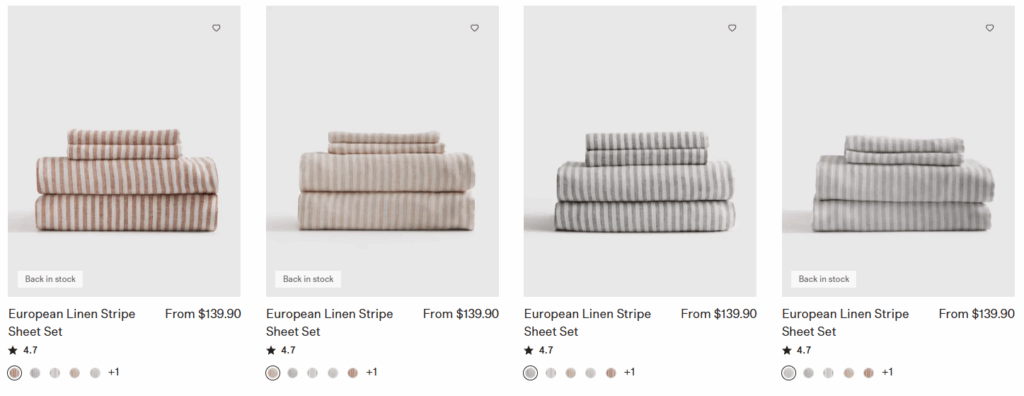The width and height of the screenshot is (1024, 396).
Task: Click Back in stock badge on light grey set
Action: tap(824, 279)
